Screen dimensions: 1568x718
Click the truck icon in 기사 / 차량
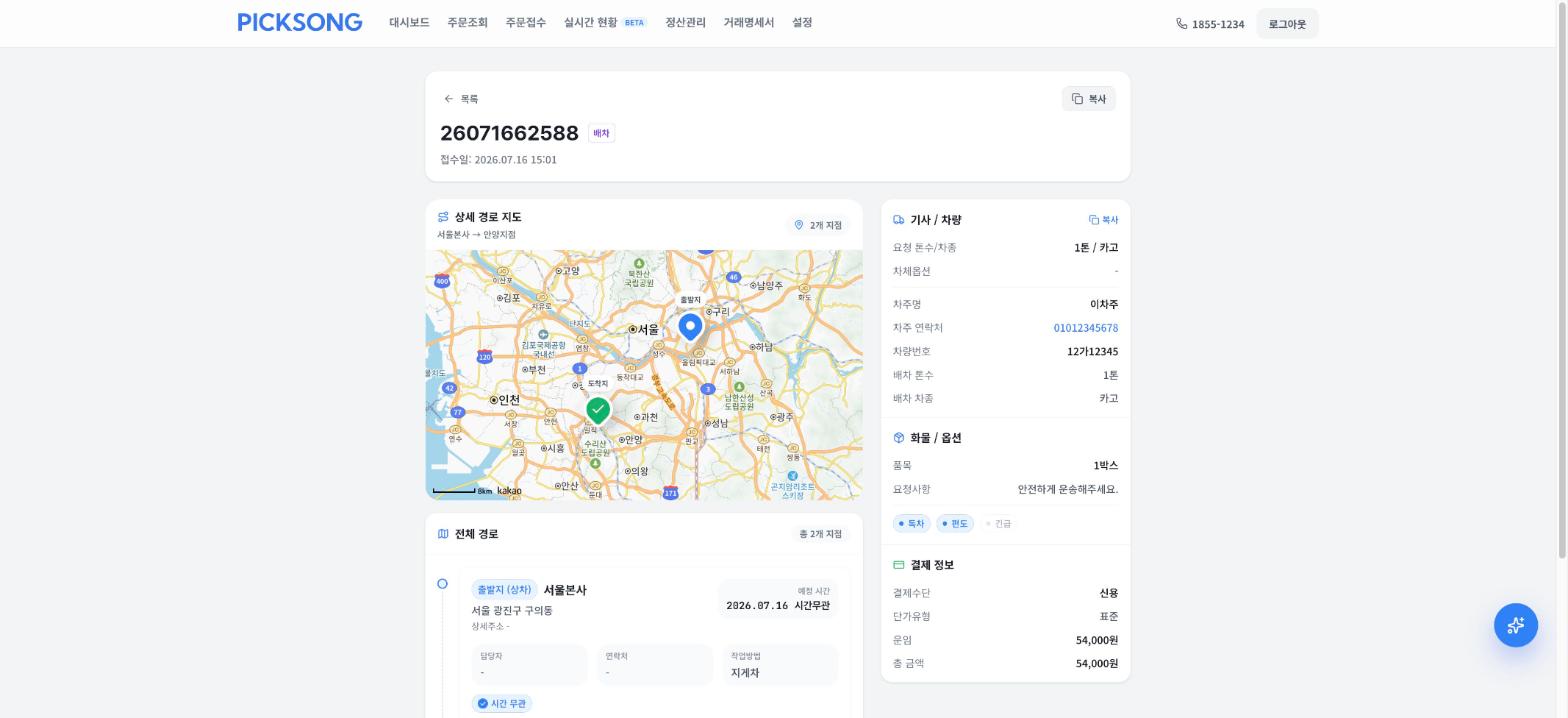pyautogui.click(x=899, y=220)
